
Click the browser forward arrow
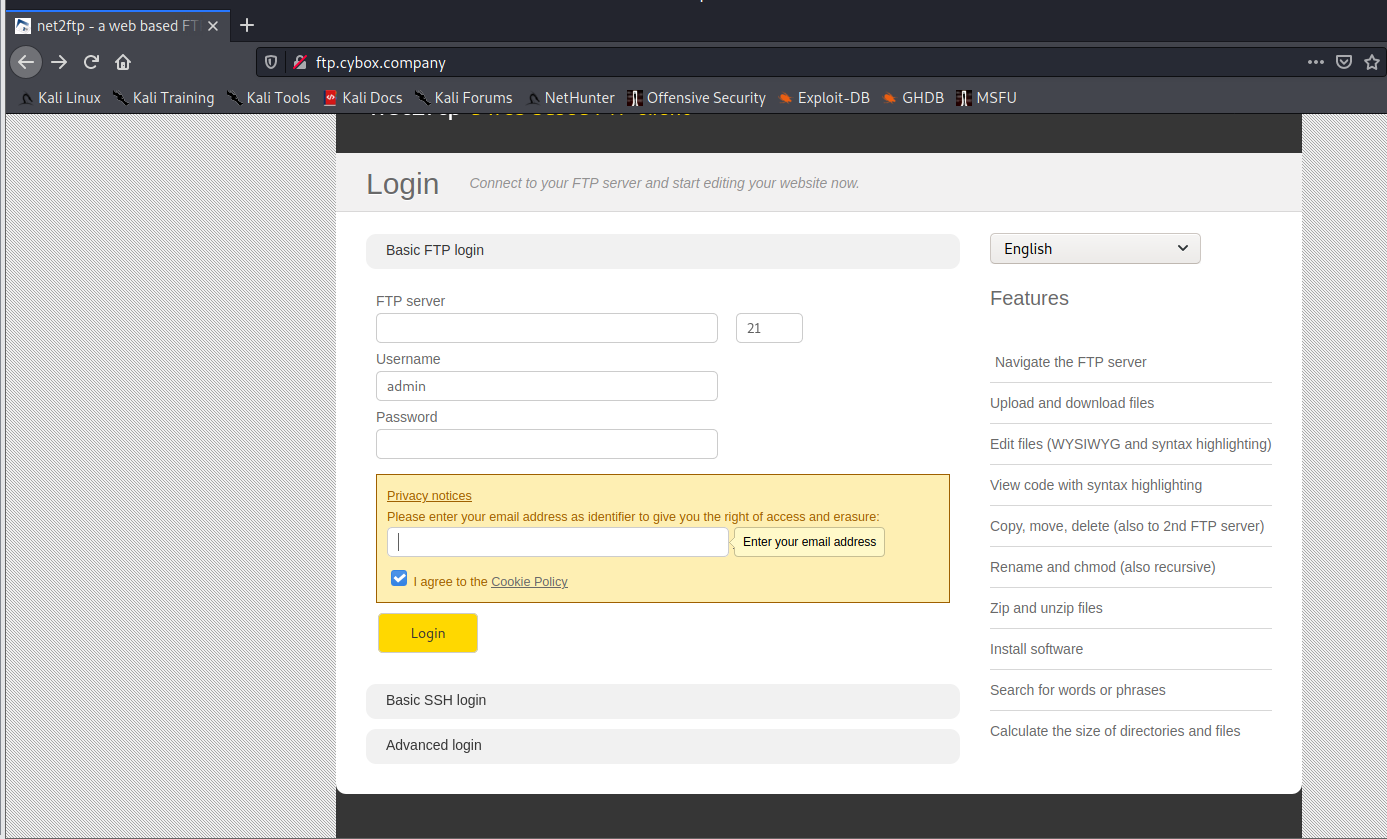point(59,62)
